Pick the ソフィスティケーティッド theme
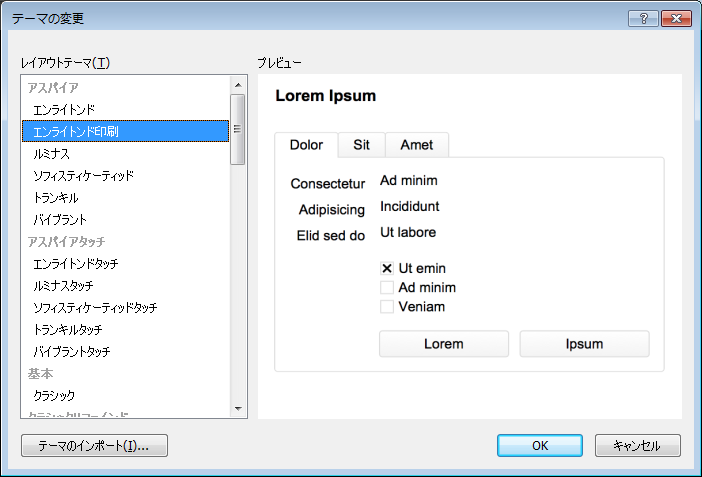Screen dimensions: 702x477 coord(125,176)
